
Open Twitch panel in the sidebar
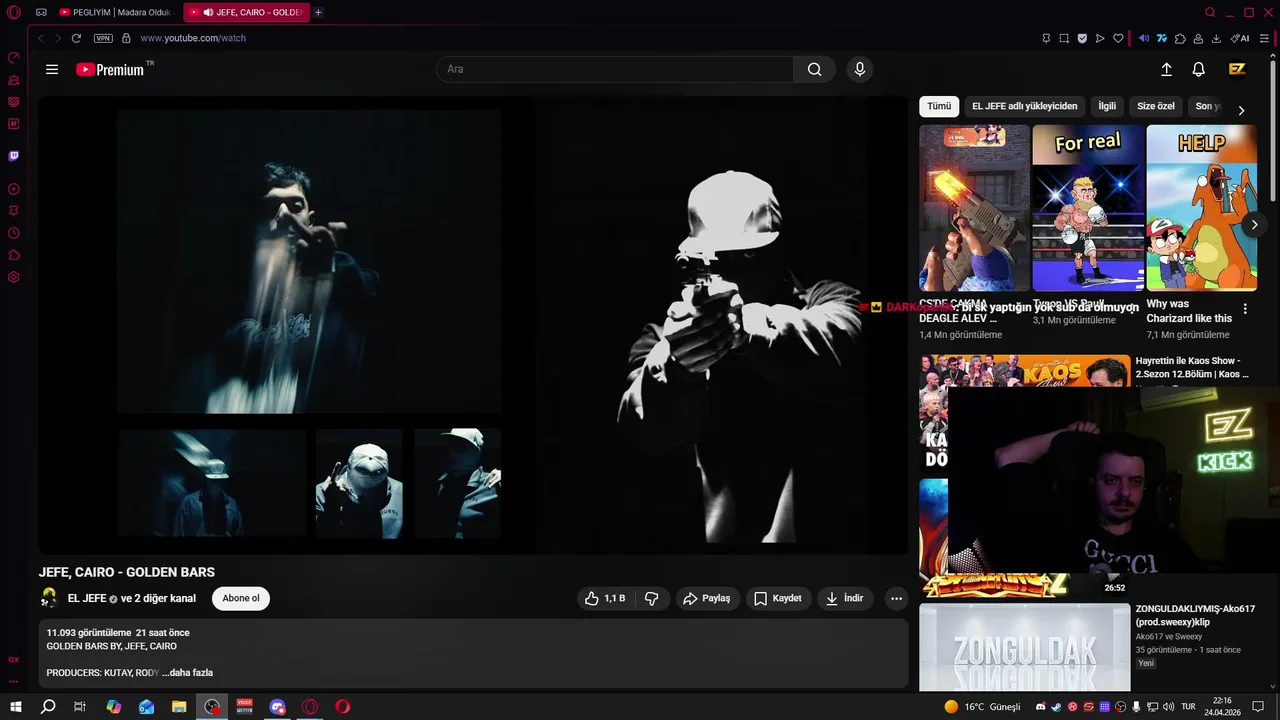pos(14,156)
